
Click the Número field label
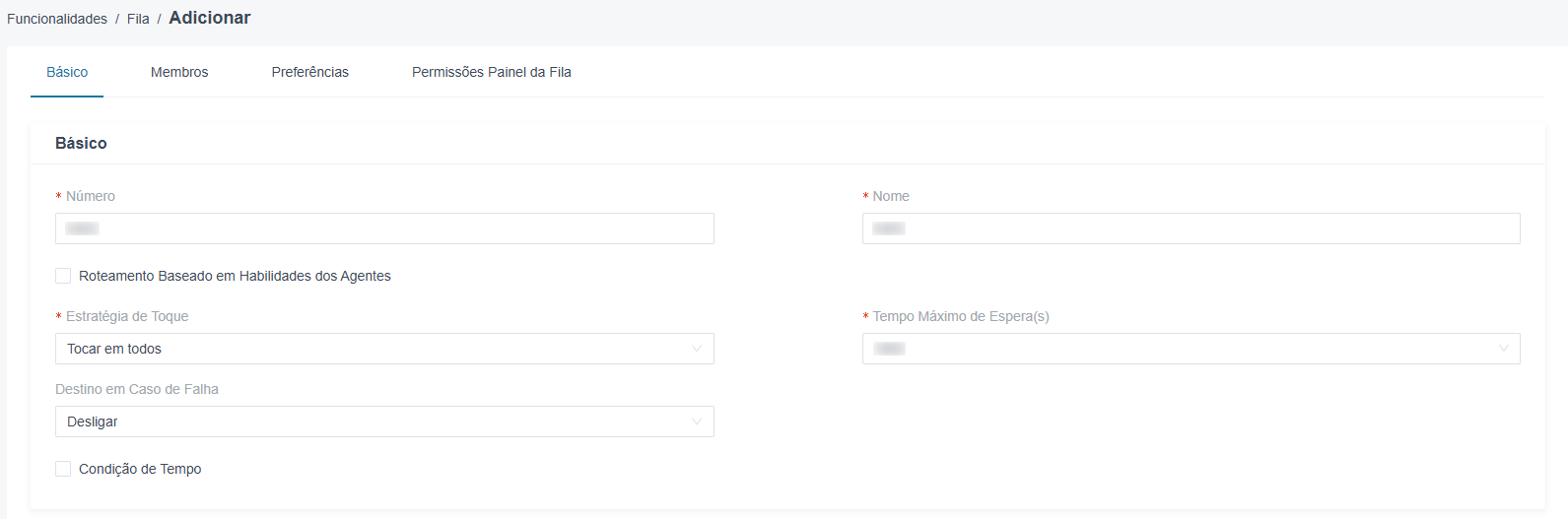(x=91, y=196)
